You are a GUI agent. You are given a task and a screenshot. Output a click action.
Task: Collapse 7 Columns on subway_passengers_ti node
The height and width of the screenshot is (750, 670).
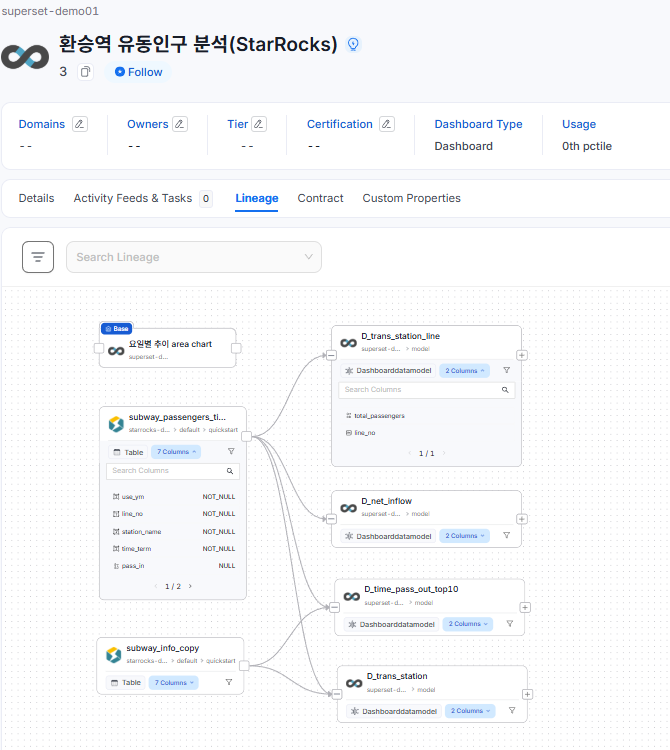(x=176, y=452)
